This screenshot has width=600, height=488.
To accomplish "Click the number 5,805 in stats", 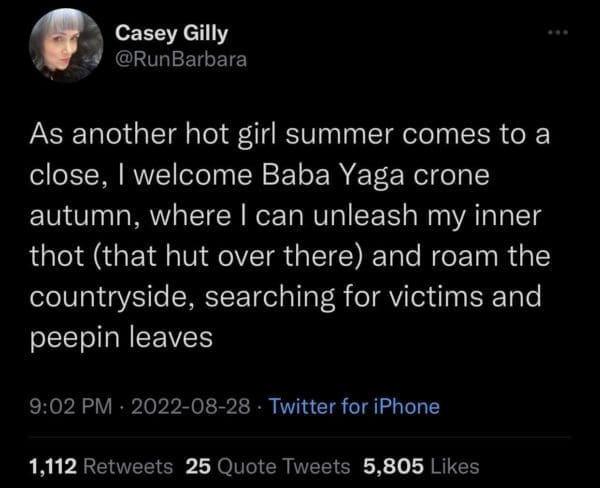I will [x=393, y=465].
